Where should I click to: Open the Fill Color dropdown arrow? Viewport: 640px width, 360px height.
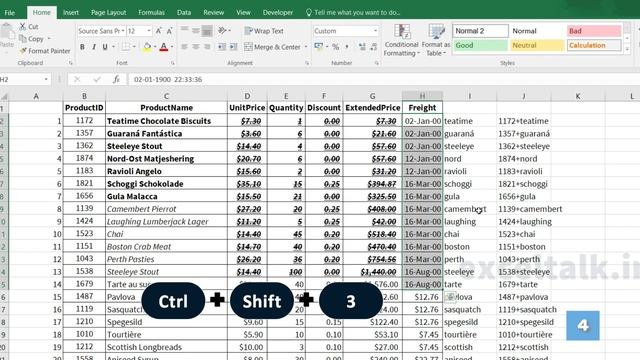[x=155, y=47]
